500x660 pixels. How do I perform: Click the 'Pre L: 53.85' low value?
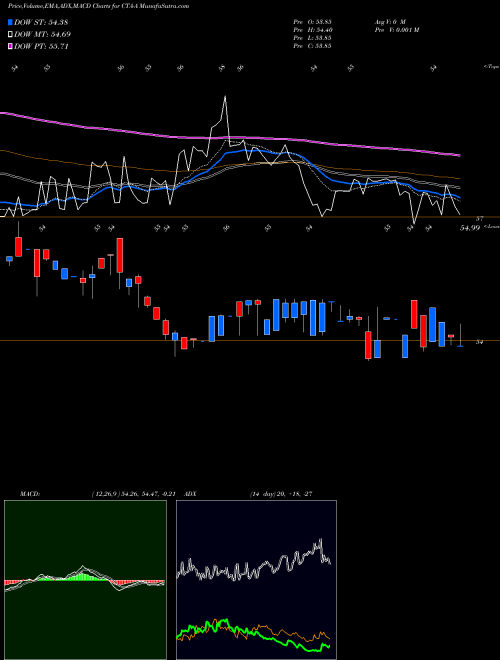click(x=312, y=38)
